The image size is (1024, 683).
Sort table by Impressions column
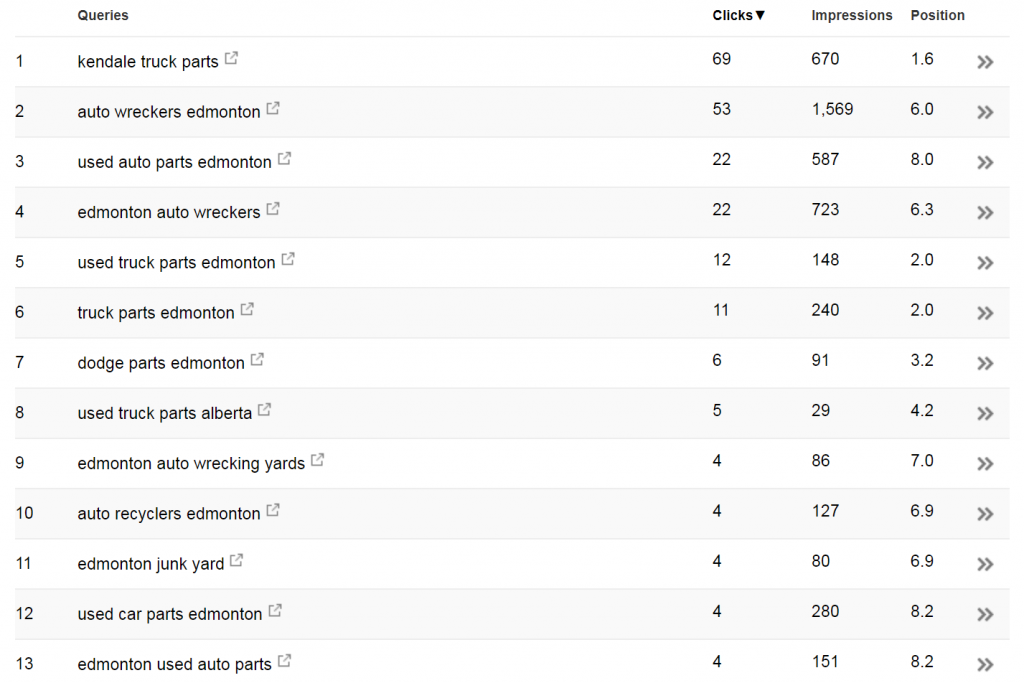[852, 16]
